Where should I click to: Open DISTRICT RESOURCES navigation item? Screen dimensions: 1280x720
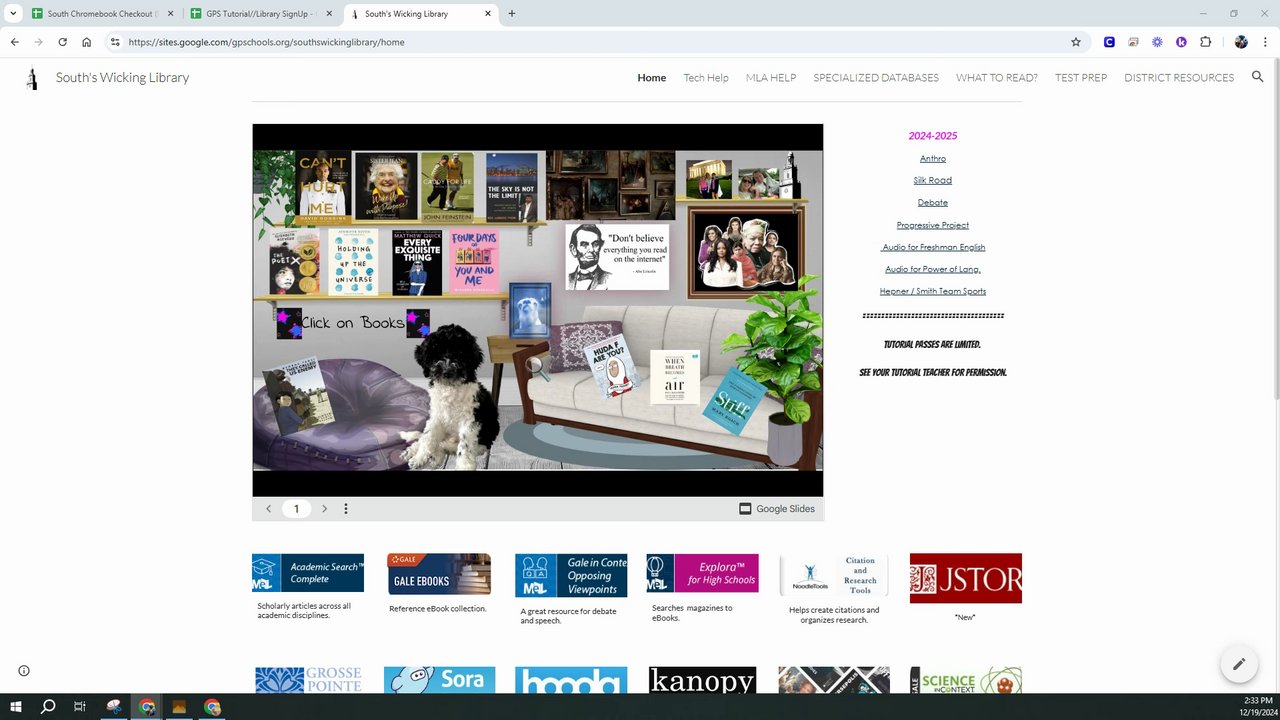click(x=1179, y=78)
